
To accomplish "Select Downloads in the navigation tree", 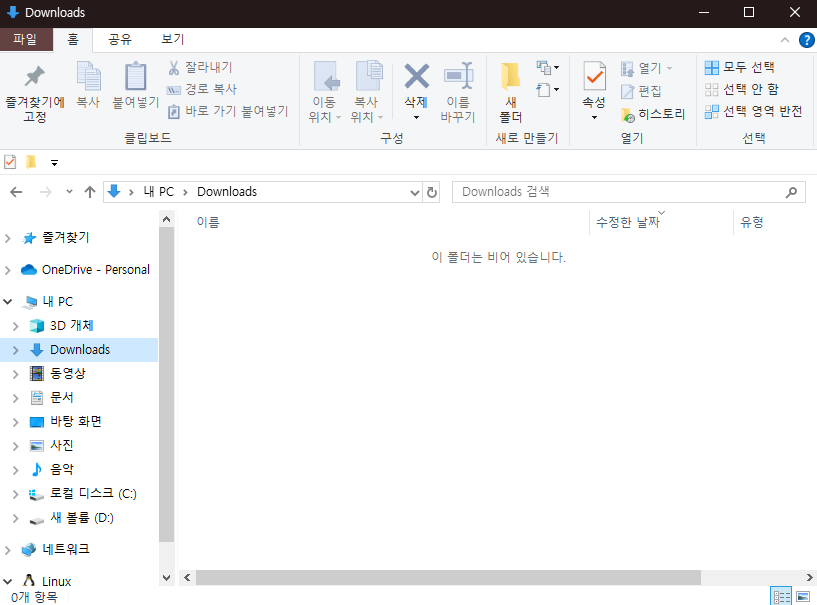I will tap(79, 350).
